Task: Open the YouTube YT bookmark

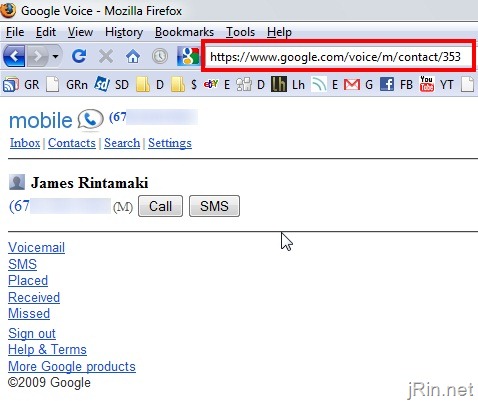Action: pyautogui.click(x=436, y=84)
